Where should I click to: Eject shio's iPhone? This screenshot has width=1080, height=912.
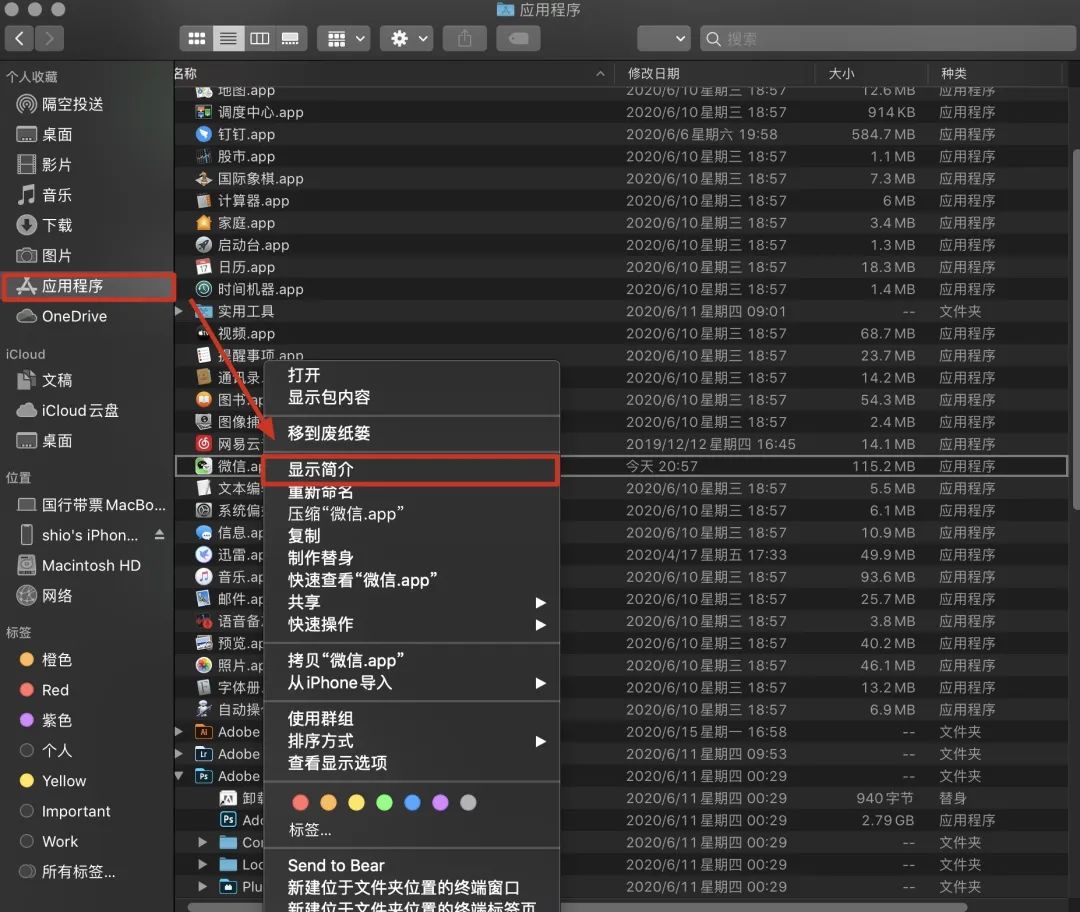click(159, 535)
